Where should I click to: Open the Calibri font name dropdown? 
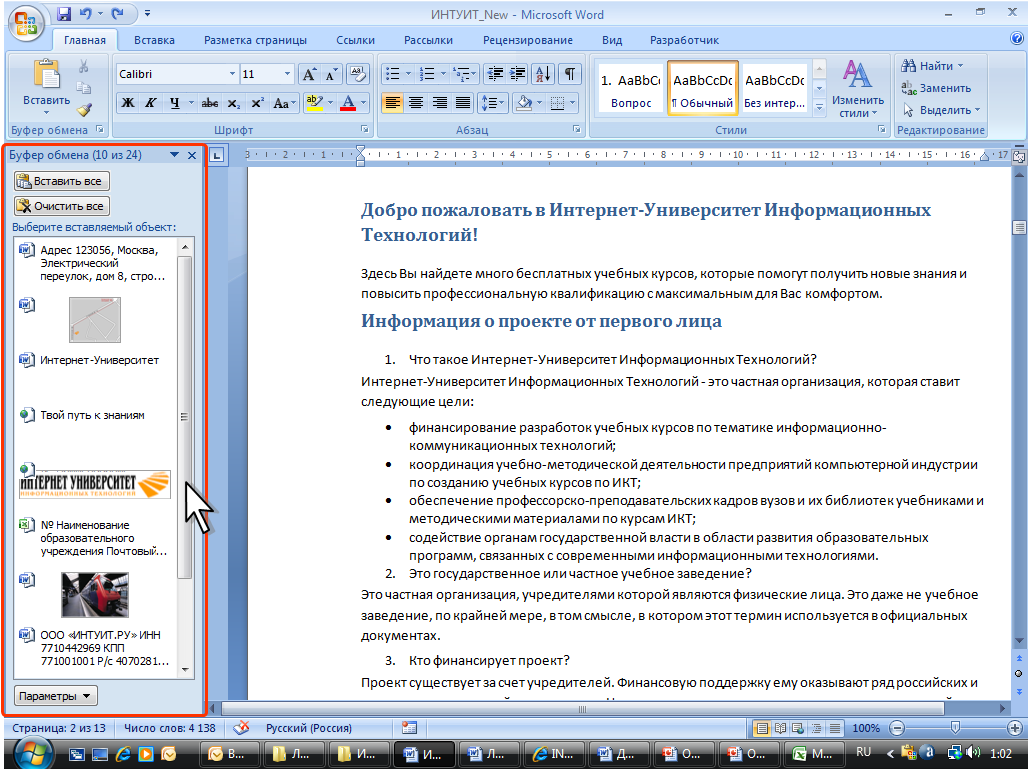click(x=232, y=74)
